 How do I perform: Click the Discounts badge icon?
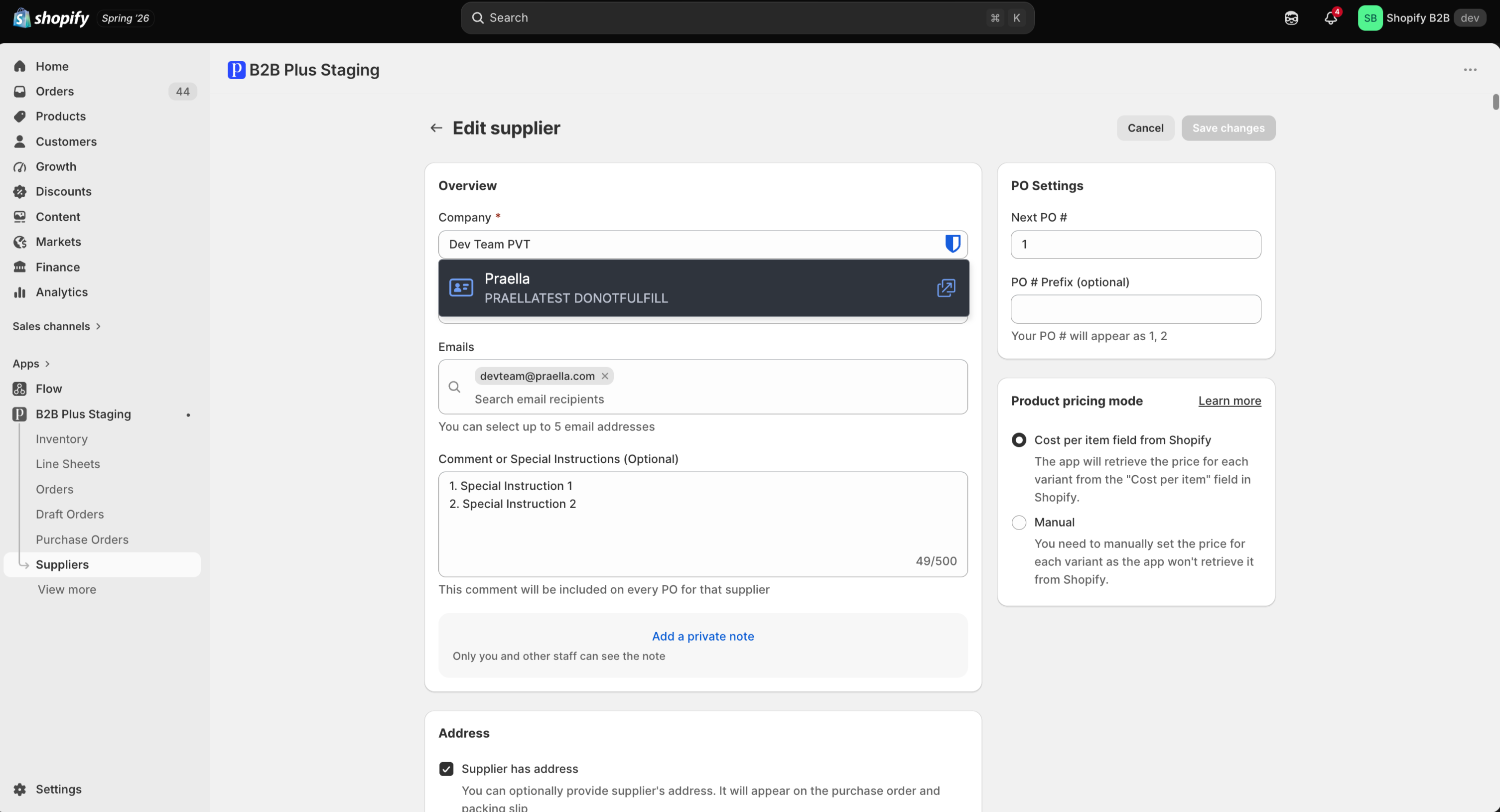click(x=20, y=191)
